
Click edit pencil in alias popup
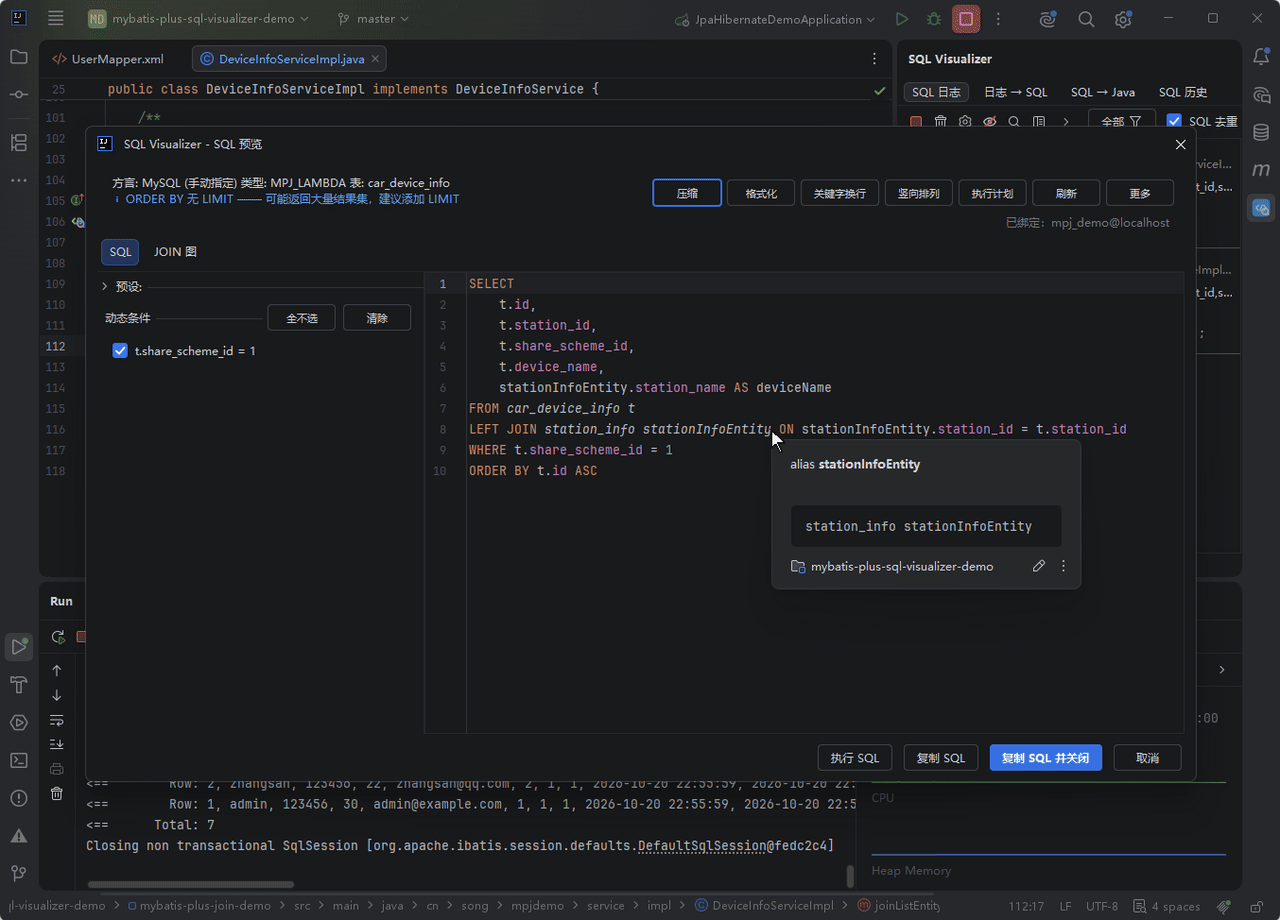click(1039, 566)
